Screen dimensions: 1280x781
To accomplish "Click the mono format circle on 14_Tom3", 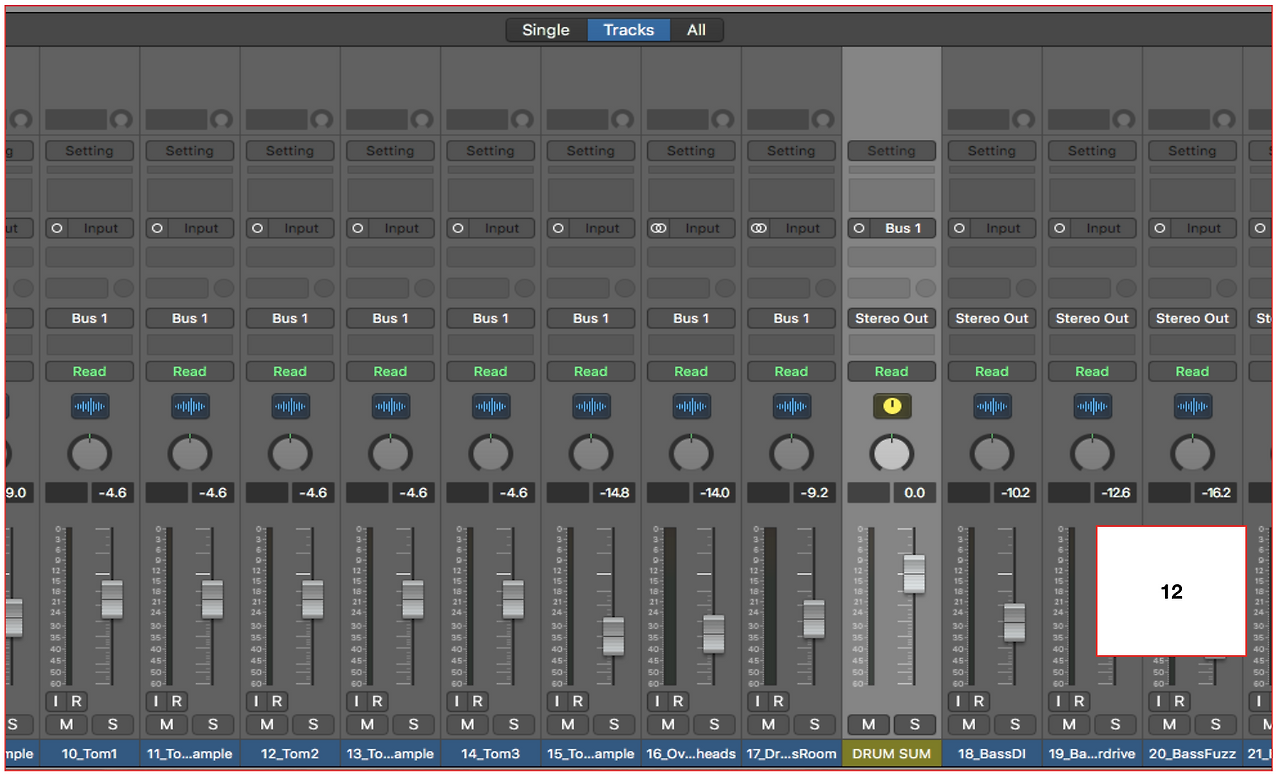I will pos(458,228).
